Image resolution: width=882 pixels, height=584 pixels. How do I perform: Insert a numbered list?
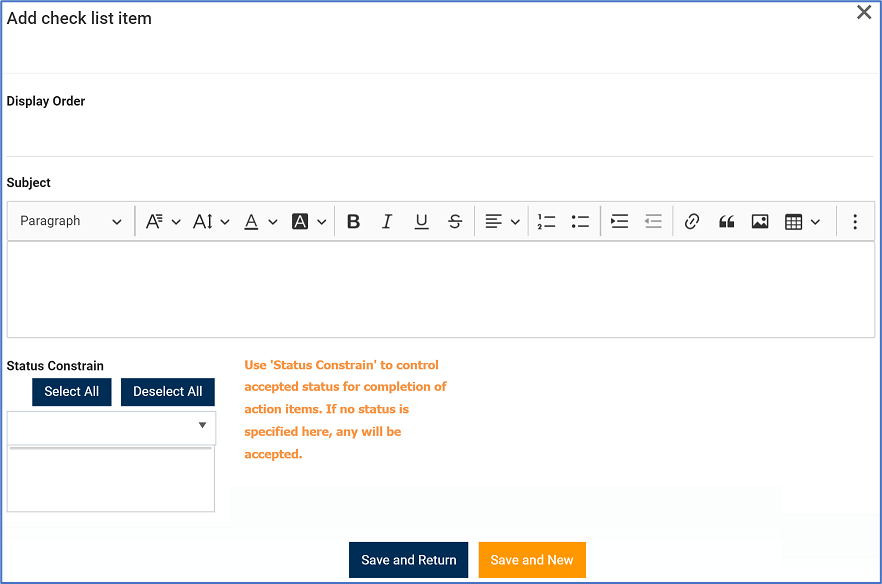click(546, 222)
